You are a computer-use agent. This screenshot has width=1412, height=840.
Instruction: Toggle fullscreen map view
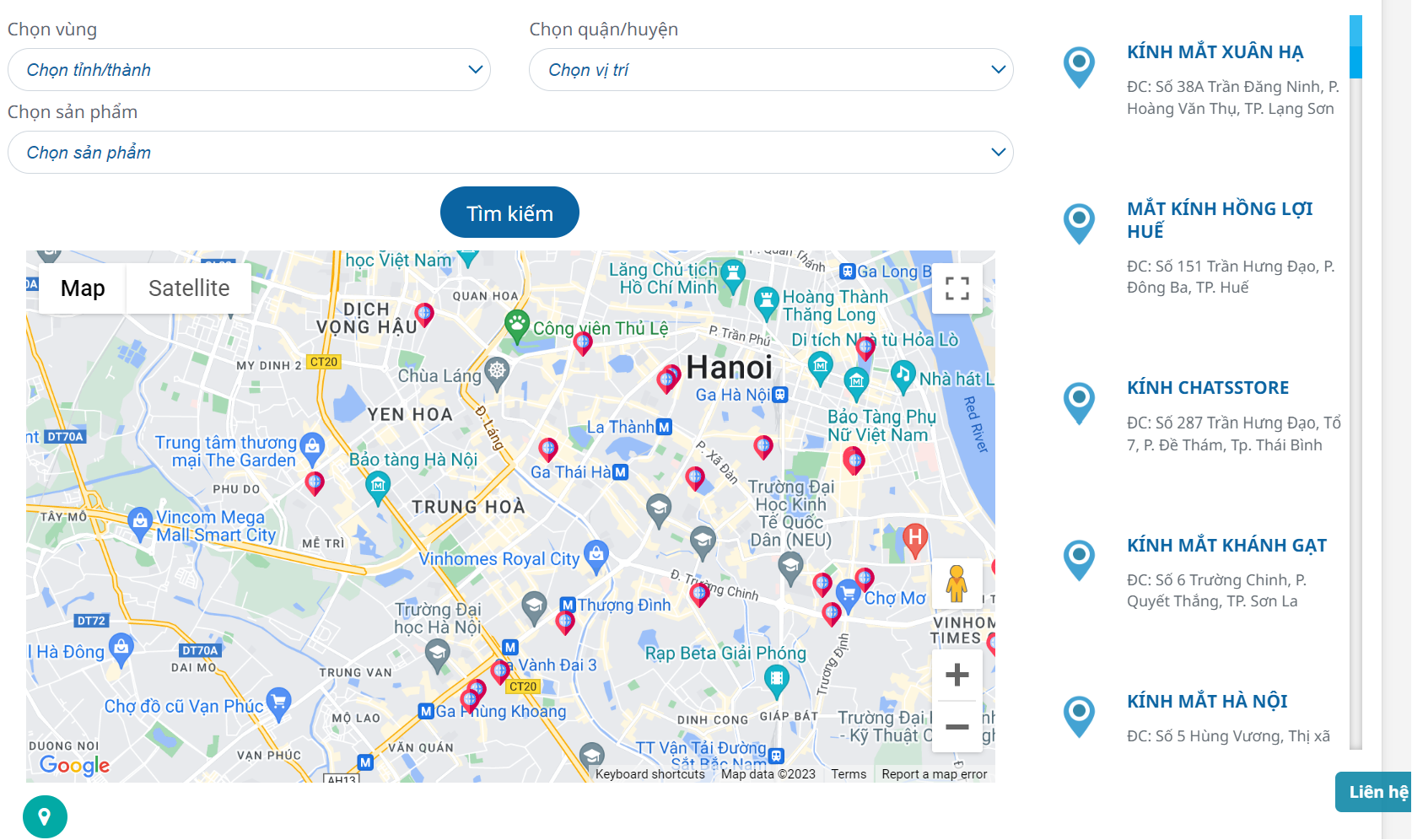[957, 288]
